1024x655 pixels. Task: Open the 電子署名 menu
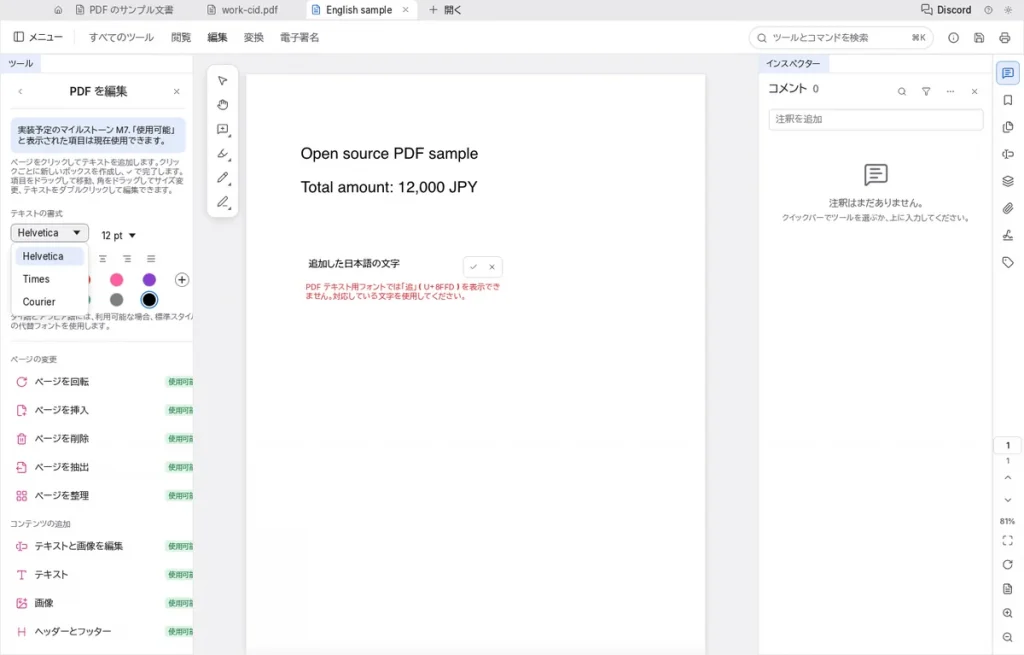(300, 37)
